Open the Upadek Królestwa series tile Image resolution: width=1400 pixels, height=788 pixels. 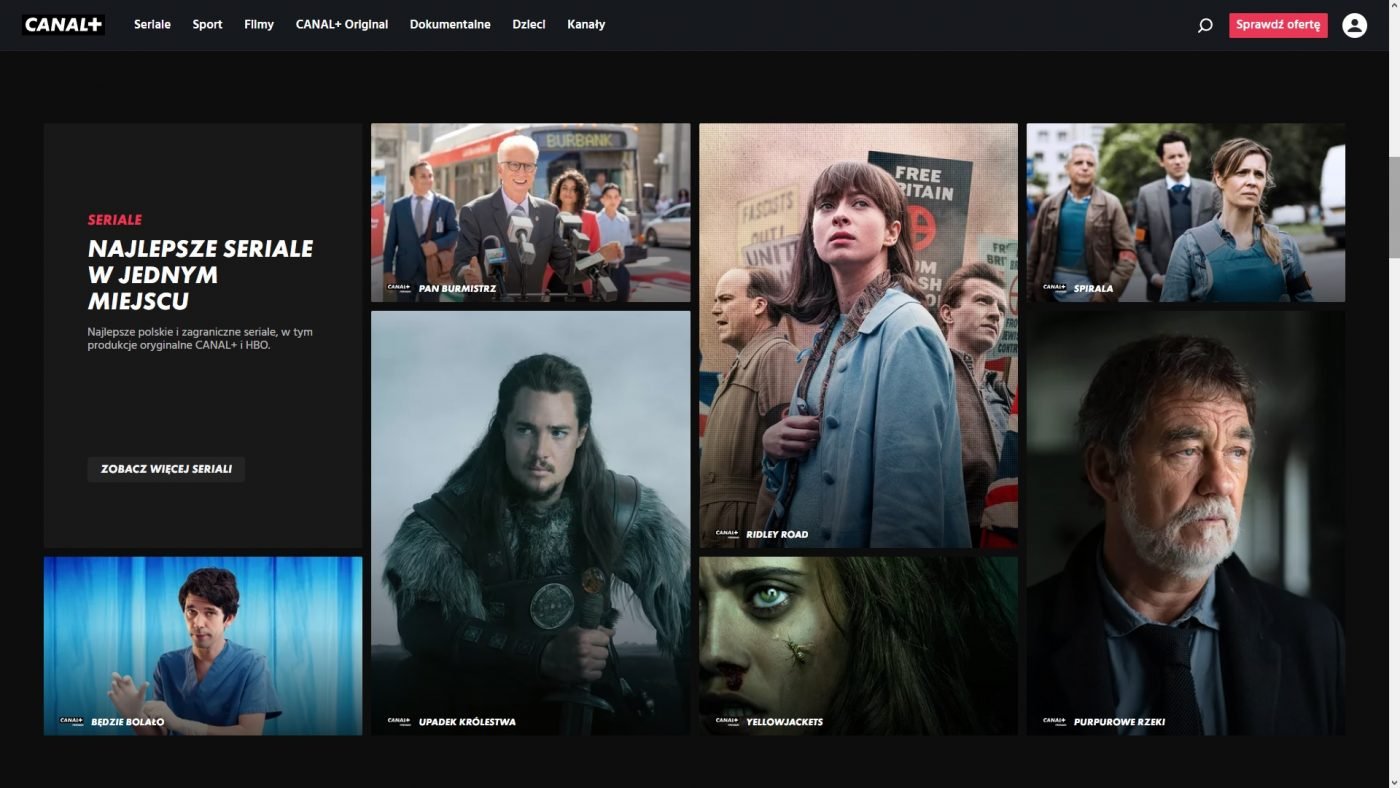tap(530, 523)
